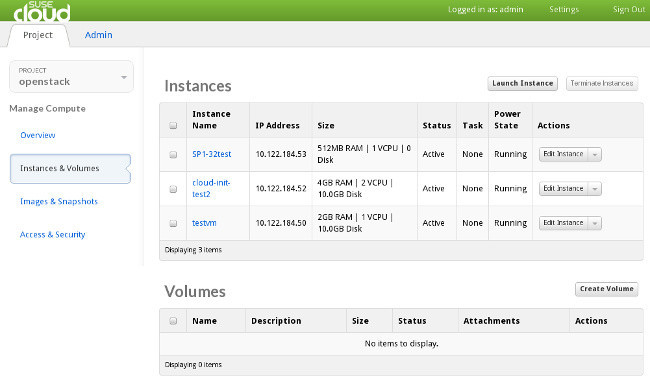
Task: Click Sign Out in the top bar
Action: [x=628, y=10]
